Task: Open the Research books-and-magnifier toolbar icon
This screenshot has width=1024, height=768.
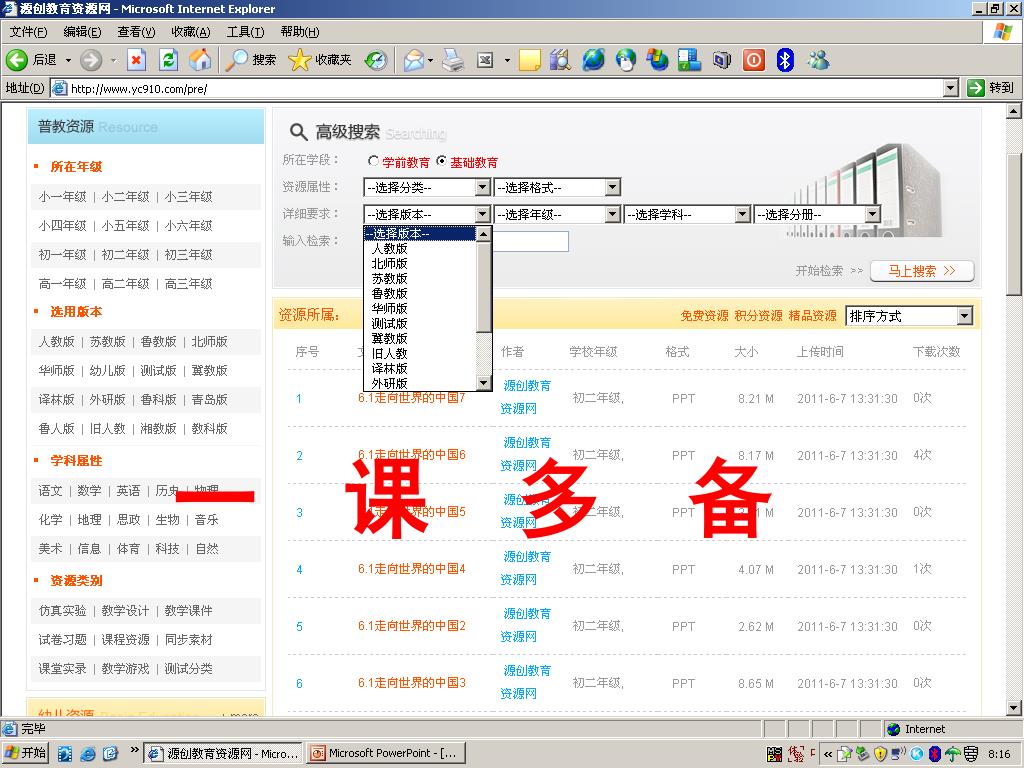Action: tap(560, 60)
